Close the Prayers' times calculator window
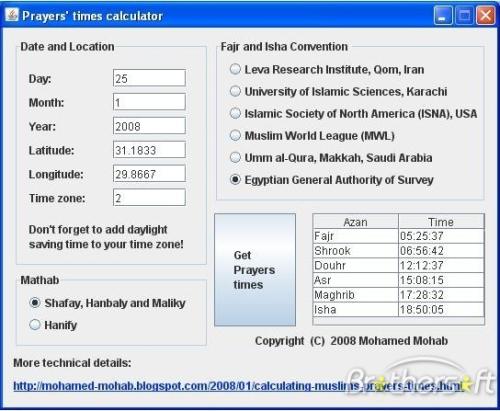Screen dimensions: 500x411 tap(486, 15)
